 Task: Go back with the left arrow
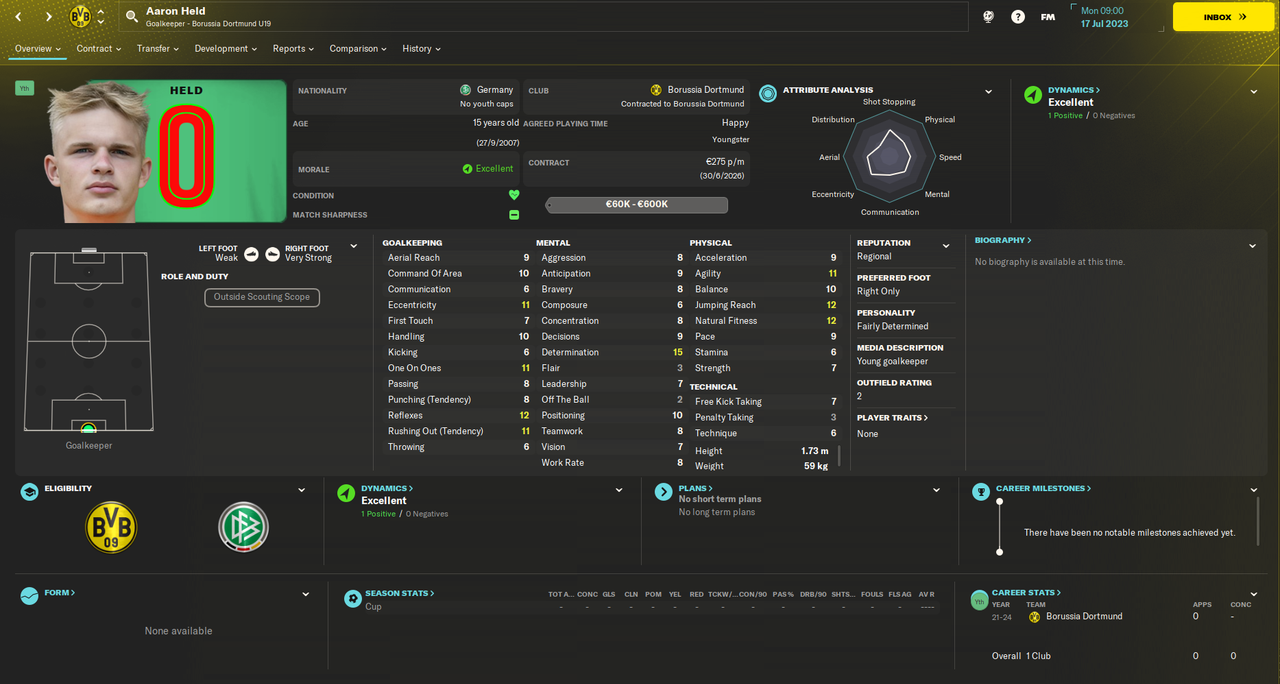[x=20, y=17]
